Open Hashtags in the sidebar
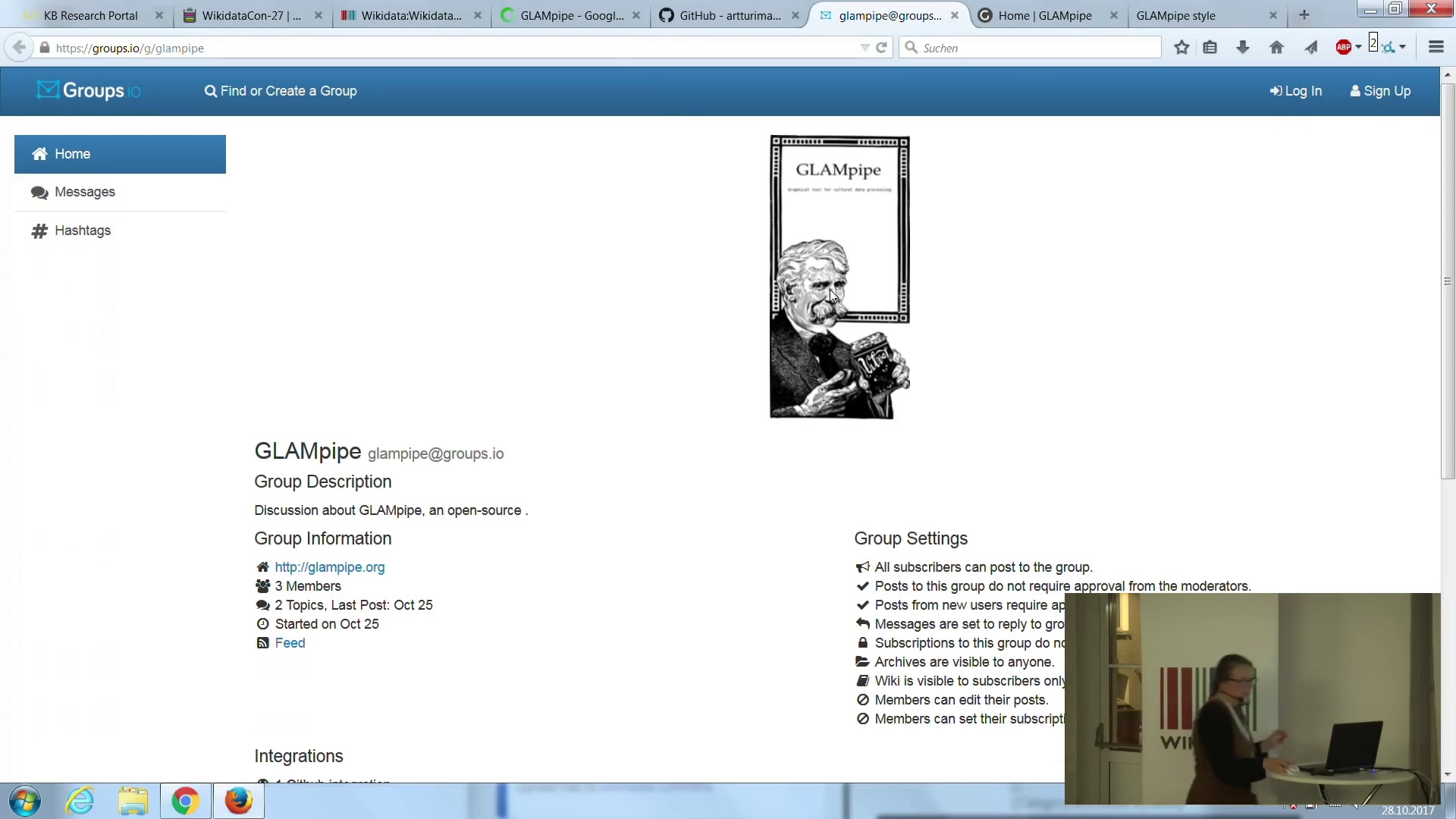The width and height of the screenshot is (1456, 819). pos(120,231)
